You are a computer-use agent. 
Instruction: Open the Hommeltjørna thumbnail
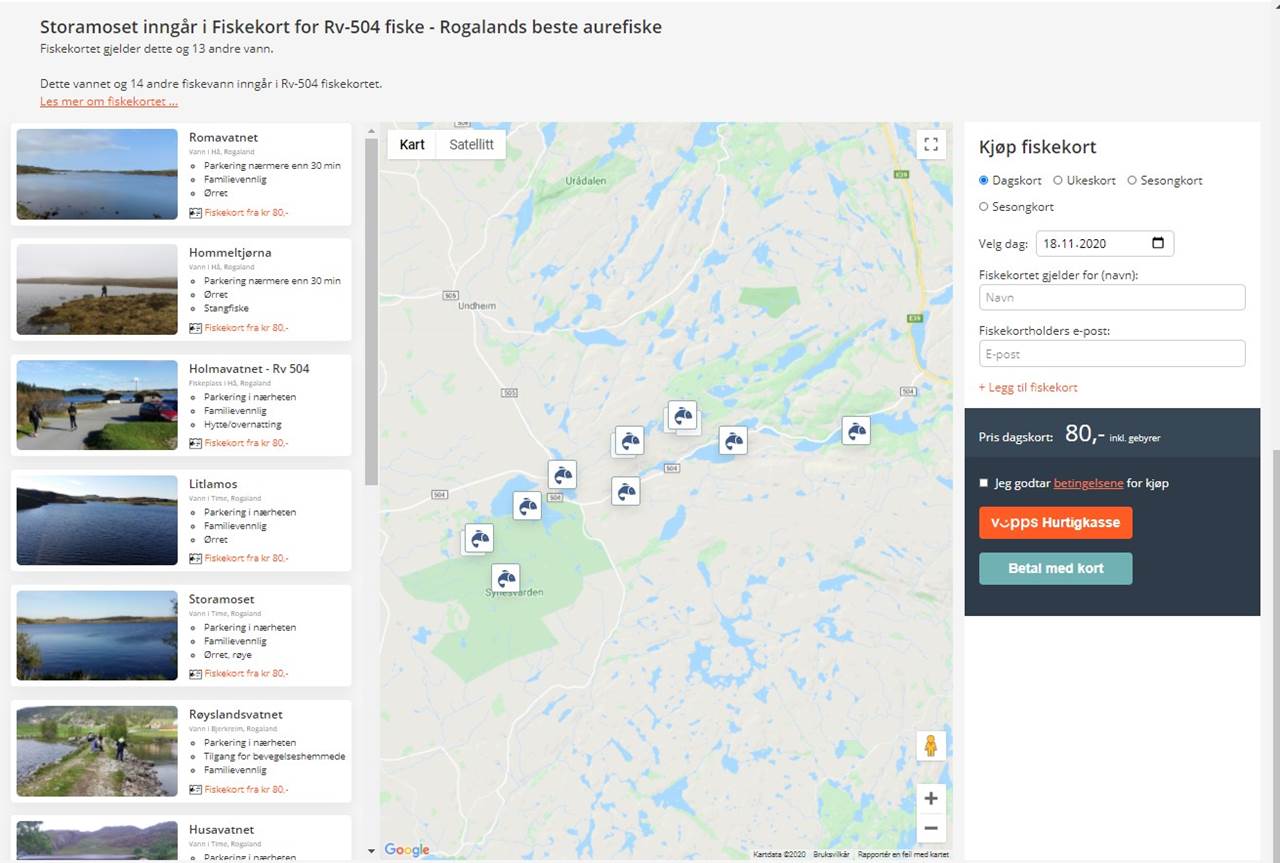[97, 289]
